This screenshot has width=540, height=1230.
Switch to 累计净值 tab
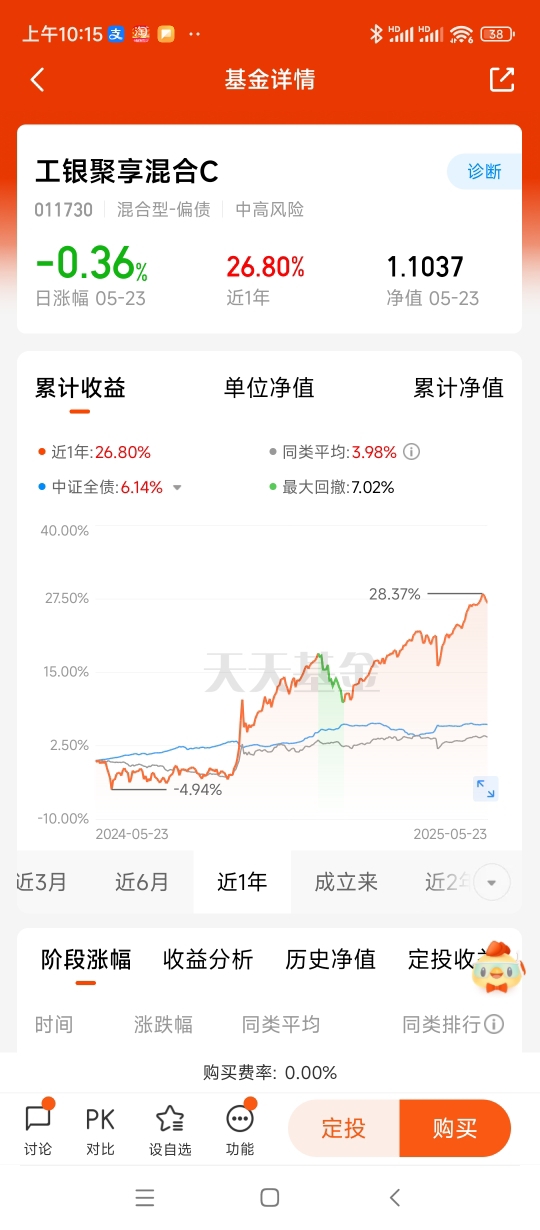tap(459, 388)
